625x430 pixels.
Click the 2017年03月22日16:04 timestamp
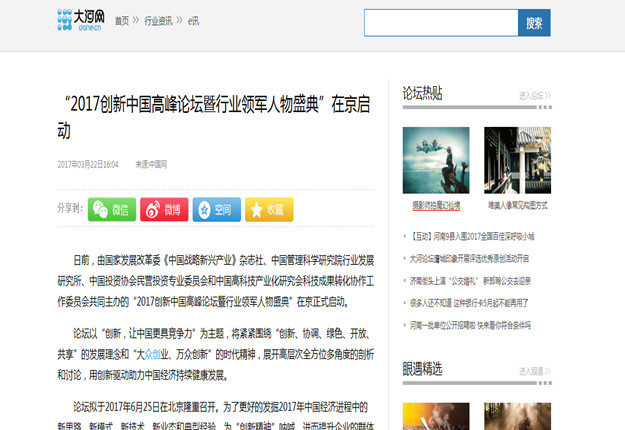88,164
